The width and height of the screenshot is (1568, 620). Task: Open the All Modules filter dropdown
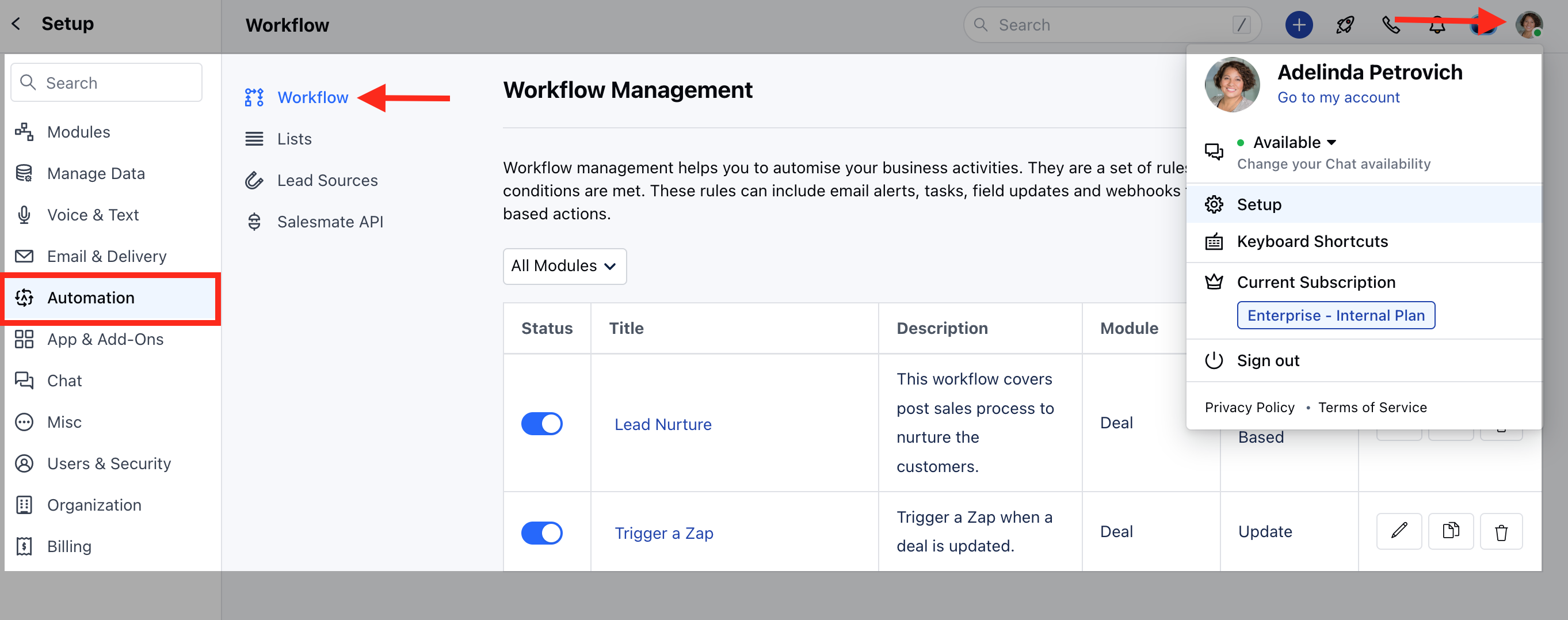564,266
